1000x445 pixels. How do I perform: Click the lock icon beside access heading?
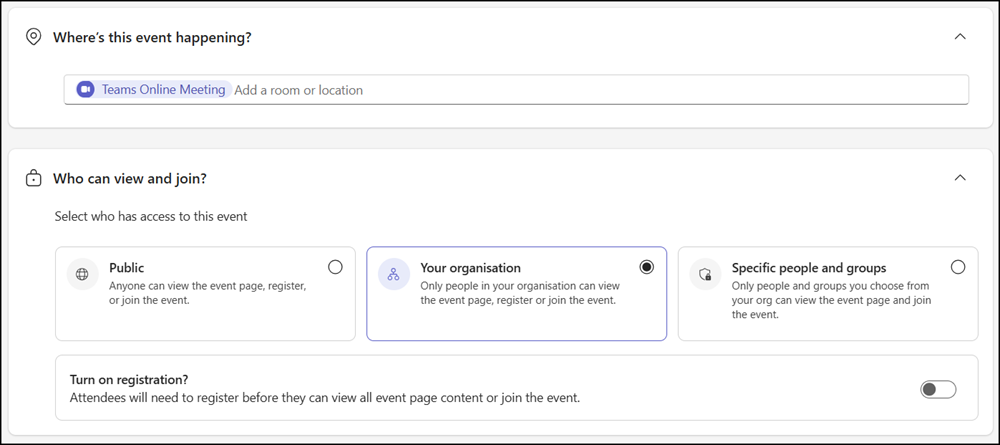coord(33,178)
